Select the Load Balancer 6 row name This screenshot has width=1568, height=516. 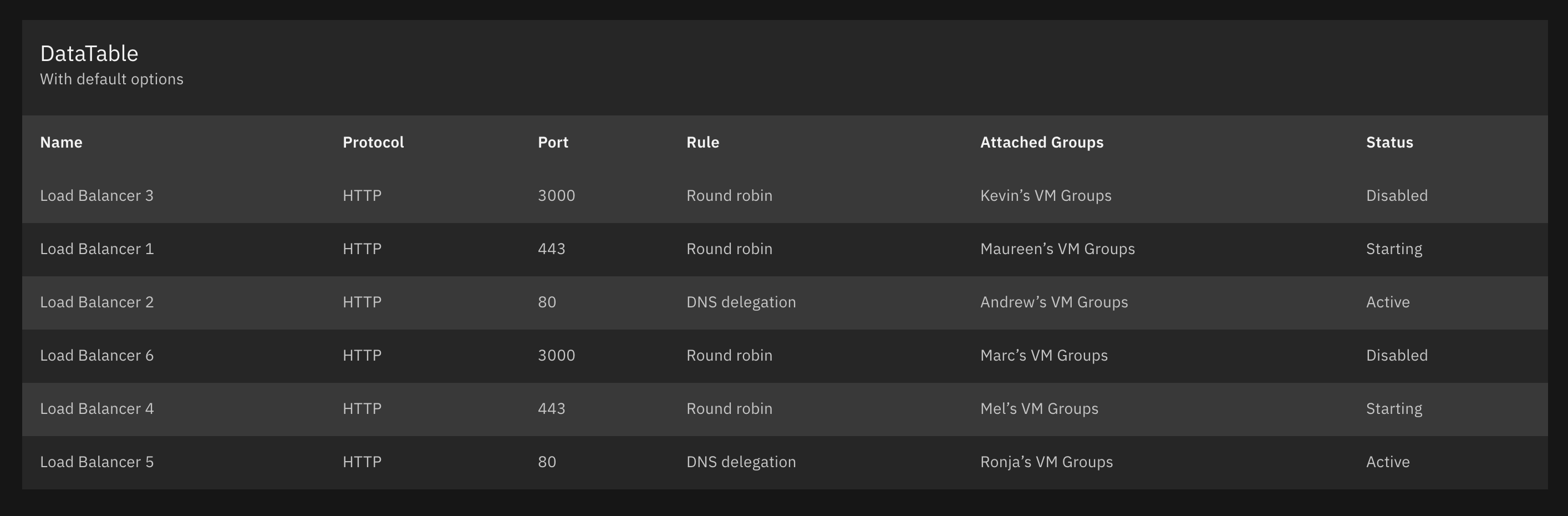click(x=97, y=355)
